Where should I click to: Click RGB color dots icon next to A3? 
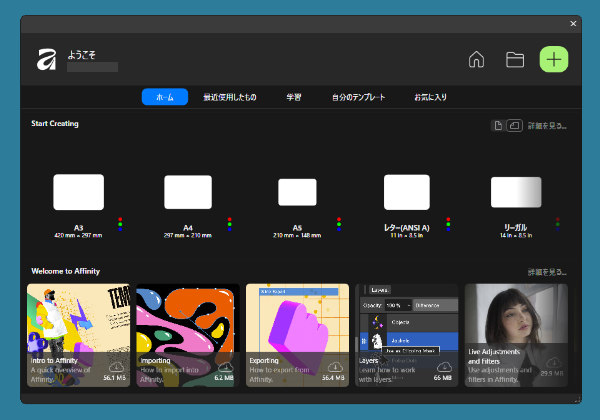(x=120, y=224)
